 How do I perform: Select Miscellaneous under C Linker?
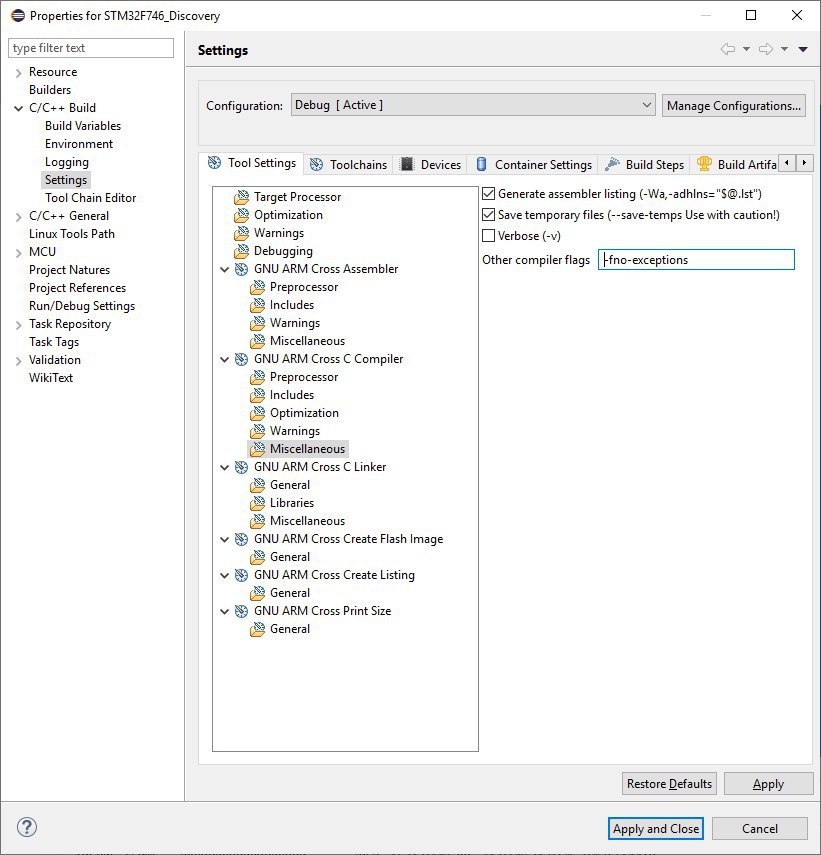click(307, 521)
